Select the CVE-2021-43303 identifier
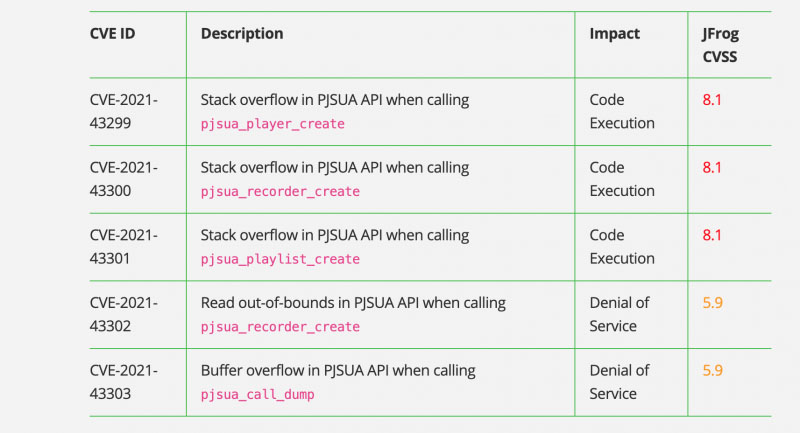This screenshot has width=800, height=433. tap(124, 382)
